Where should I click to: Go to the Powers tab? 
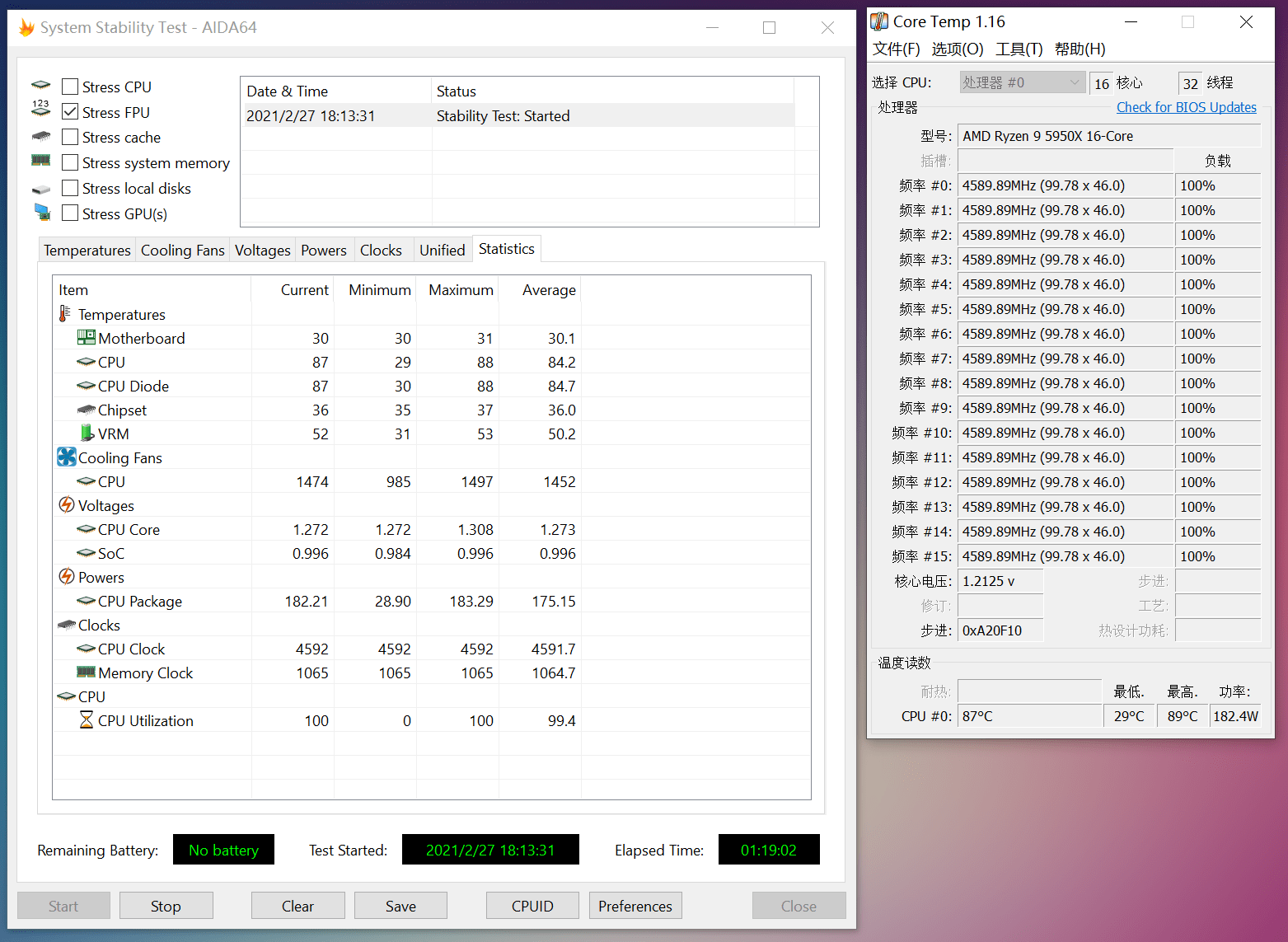[x=324, y=251]
